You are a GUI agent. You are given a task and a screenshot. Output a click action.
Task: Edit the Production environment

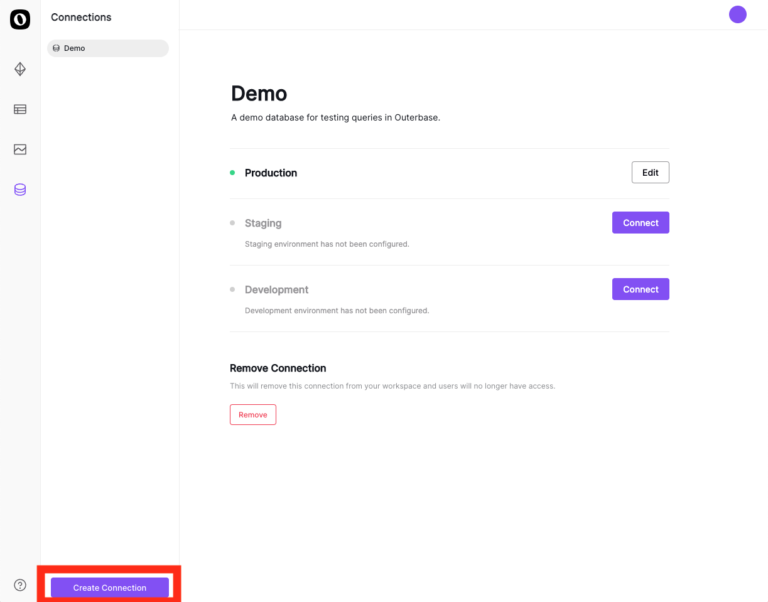tap(650, 172)
